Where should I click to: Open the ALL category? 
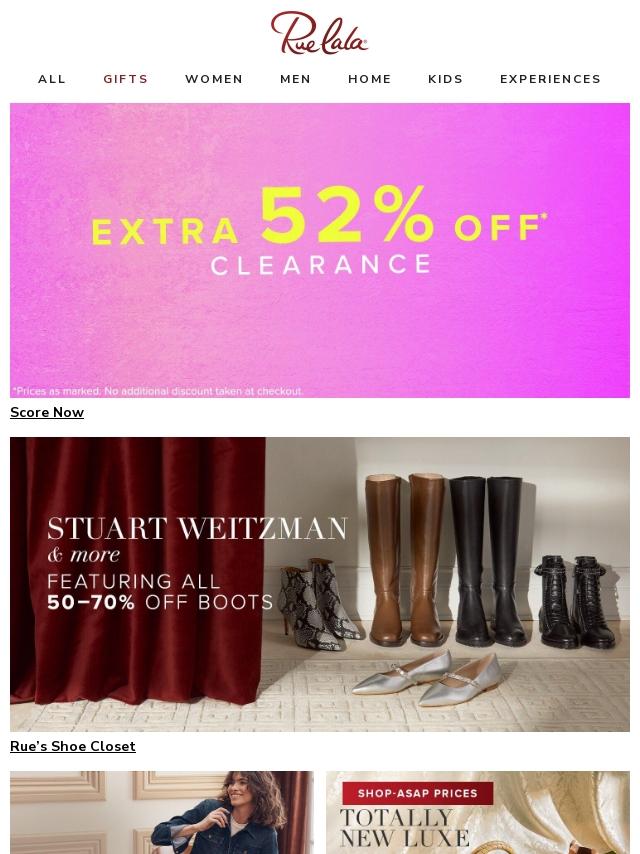(x=52, y=79)
